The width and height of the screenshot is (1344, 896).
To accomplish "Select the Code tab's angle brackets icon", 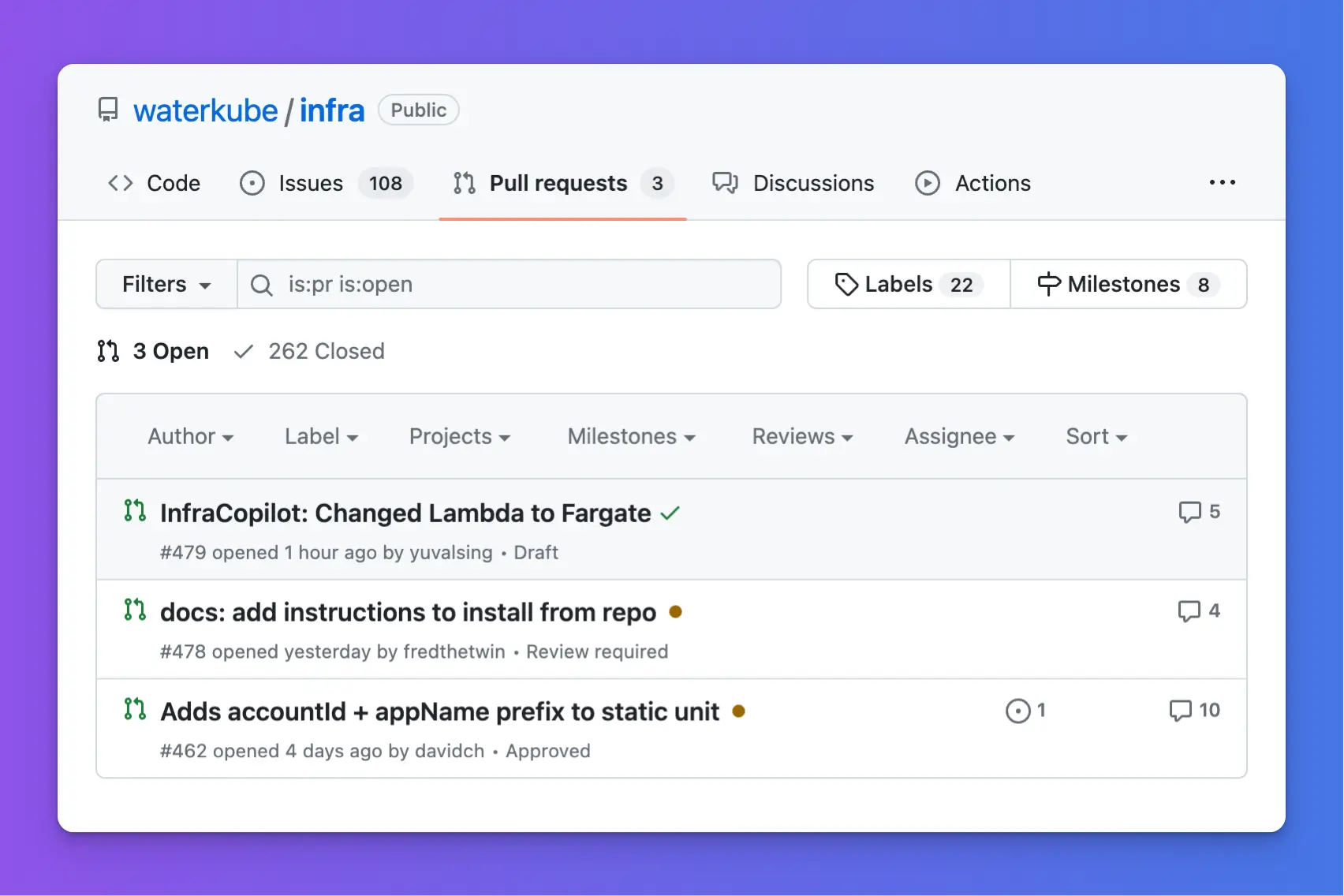I will pyautogui.click(x=120, y=183).
